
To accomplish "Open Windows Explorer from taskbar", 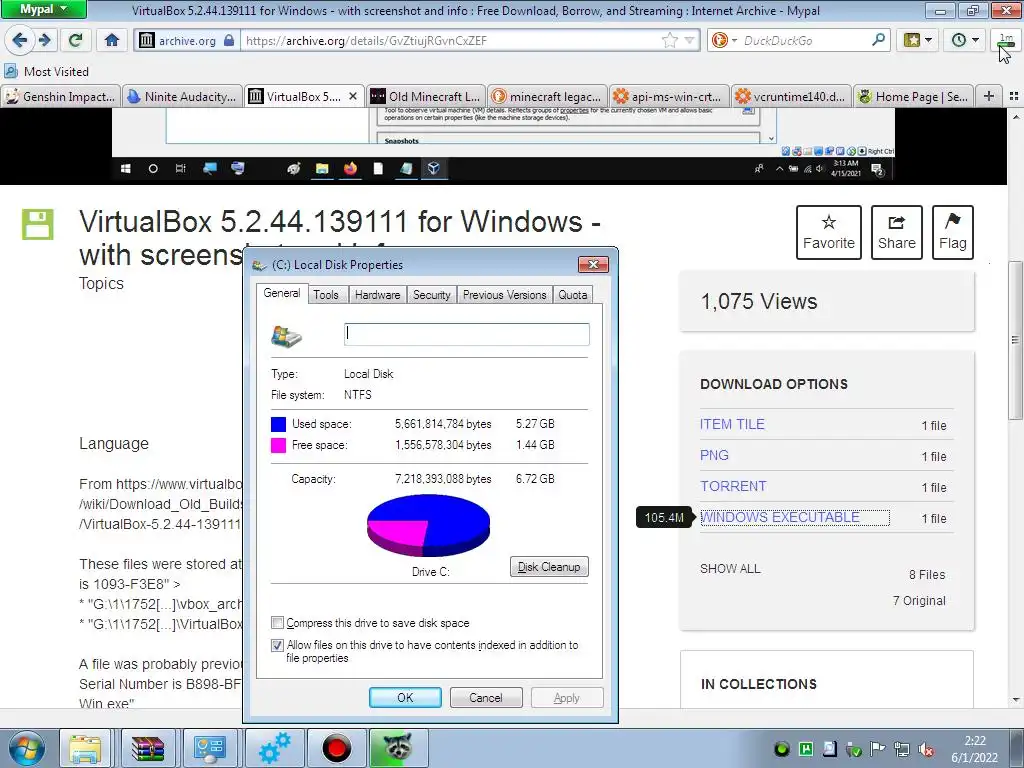I will coord(86,748).
